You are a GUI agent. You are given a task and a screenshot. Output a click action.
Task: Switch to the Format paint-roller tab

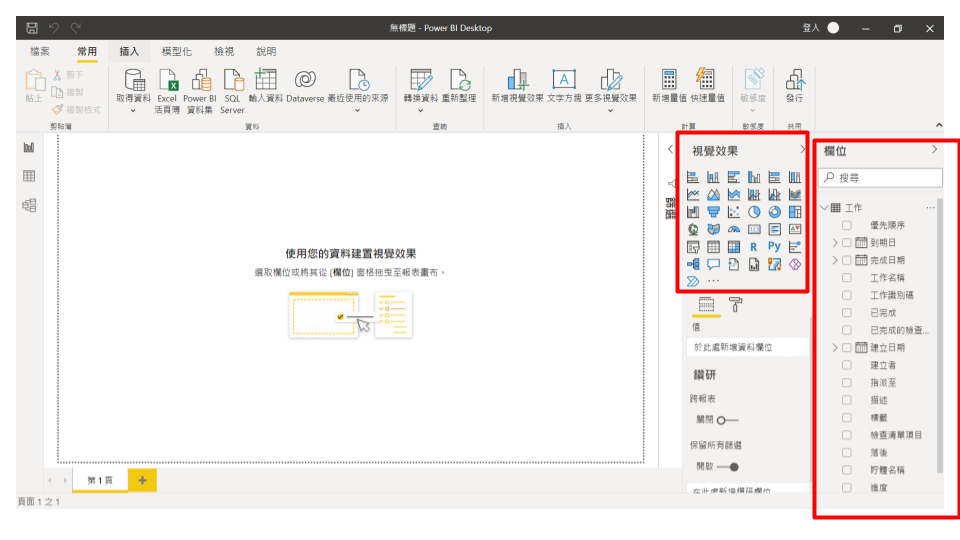click(735, 304)
